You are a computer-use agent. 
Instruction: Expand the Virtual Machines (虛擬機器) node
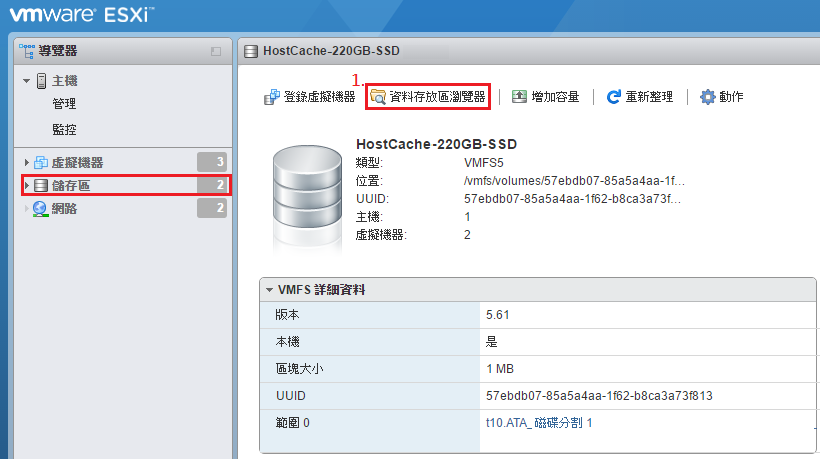pos(27,163)
